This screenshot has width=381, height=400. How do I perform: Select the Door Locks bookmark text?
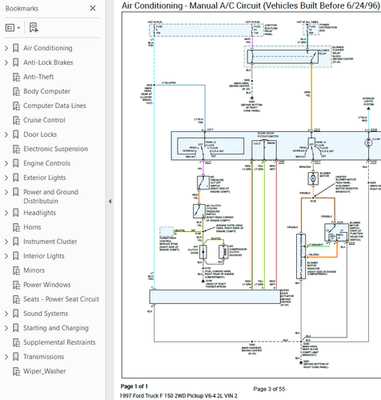[40, 134]
